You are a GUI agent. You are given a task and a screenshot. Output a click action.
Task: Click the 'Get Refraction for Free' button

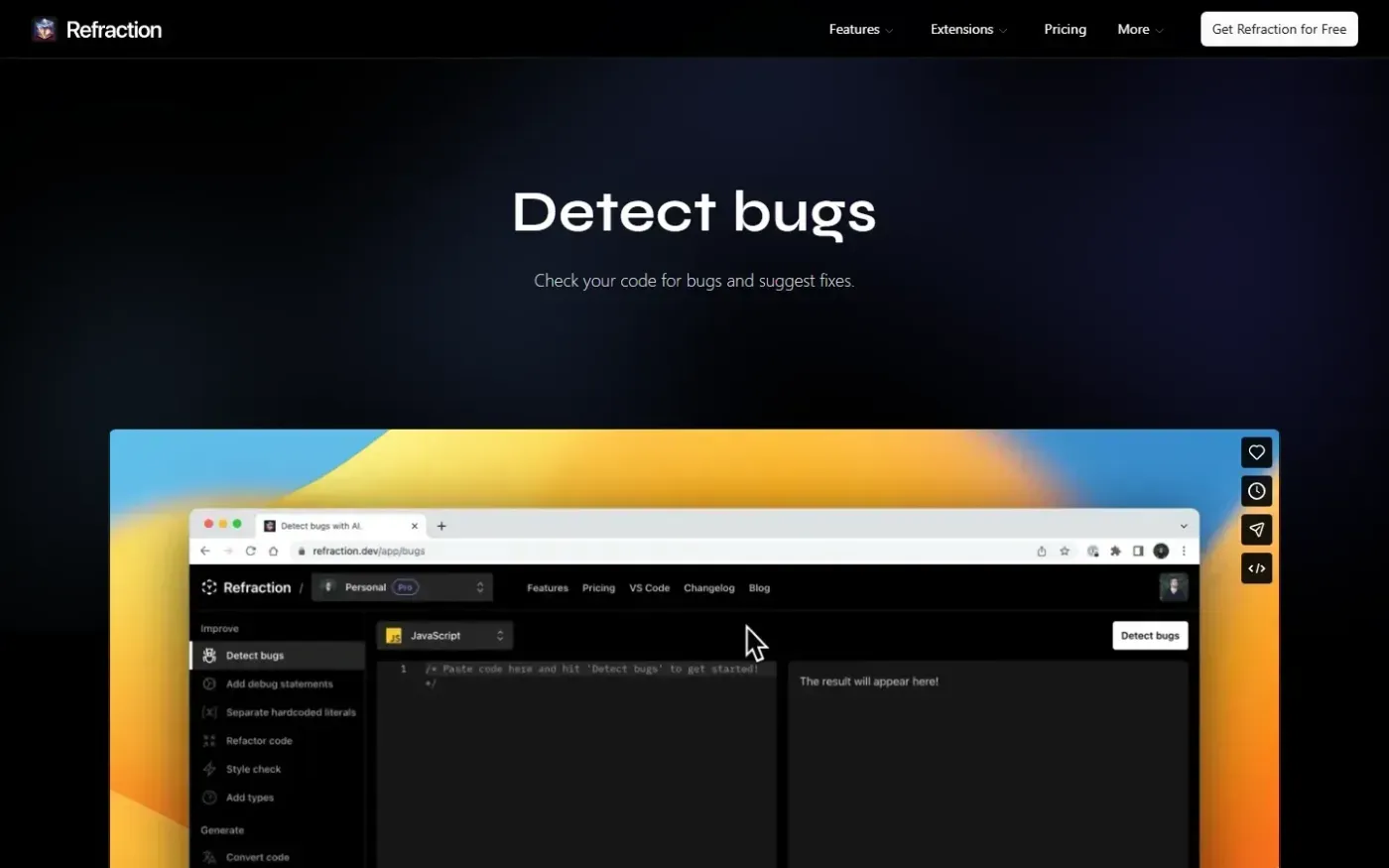coord(1279,30)
